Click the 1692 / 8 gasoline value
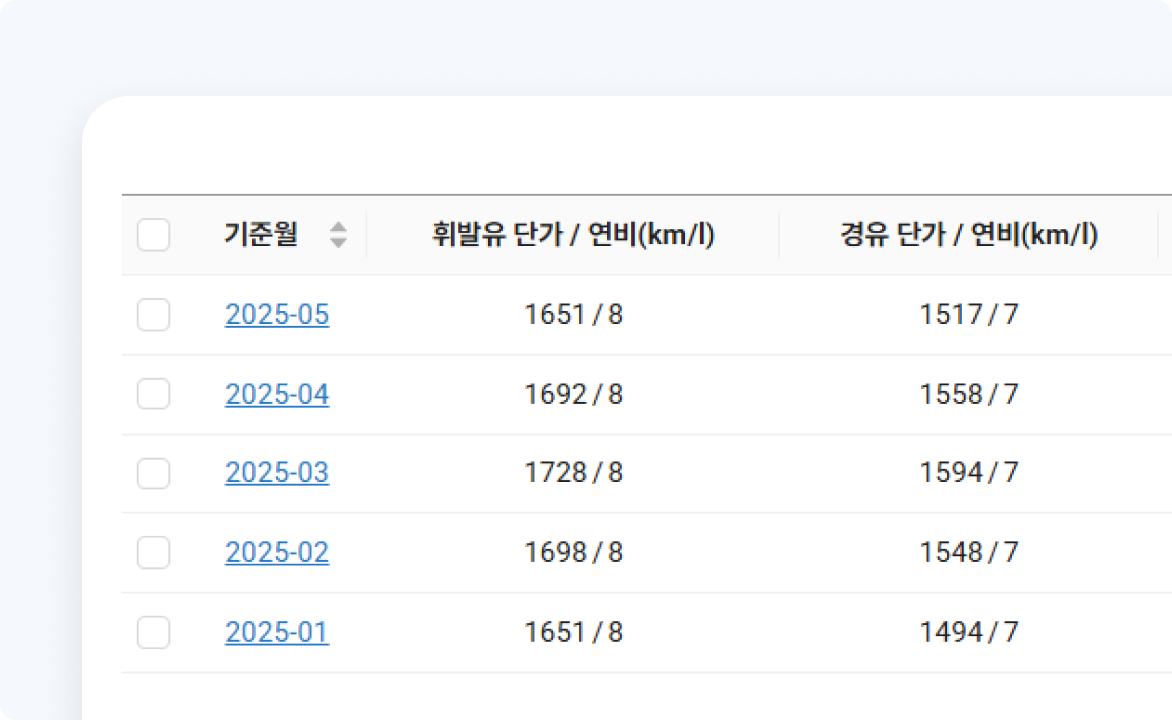Screen dimensions: 1172x720 pos(573,394)
